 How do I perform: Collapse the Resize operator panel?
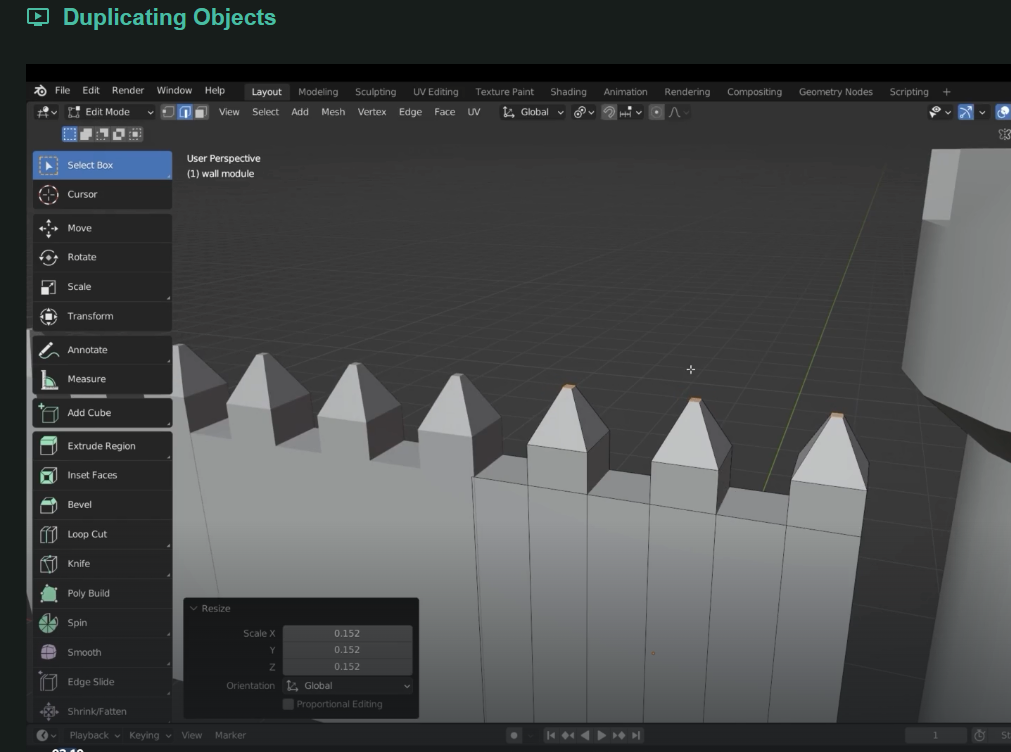tap(194, 608)
